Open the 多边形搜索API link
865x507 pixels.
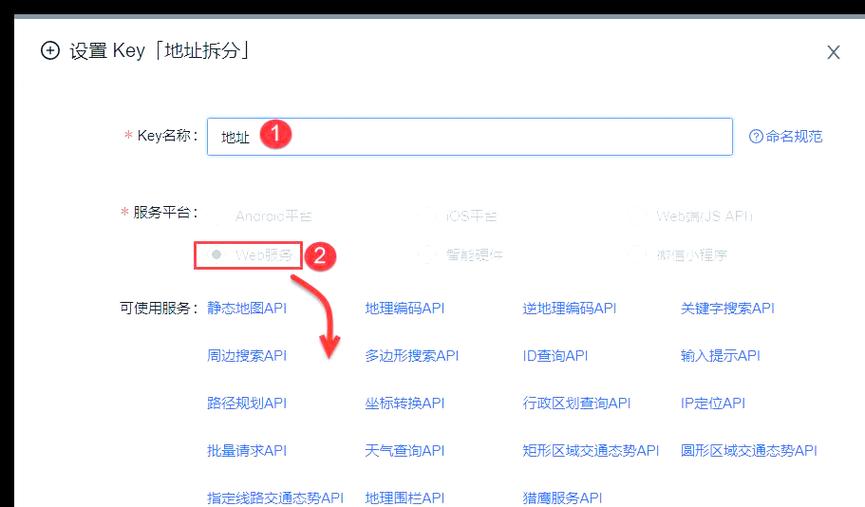(412, 355)
